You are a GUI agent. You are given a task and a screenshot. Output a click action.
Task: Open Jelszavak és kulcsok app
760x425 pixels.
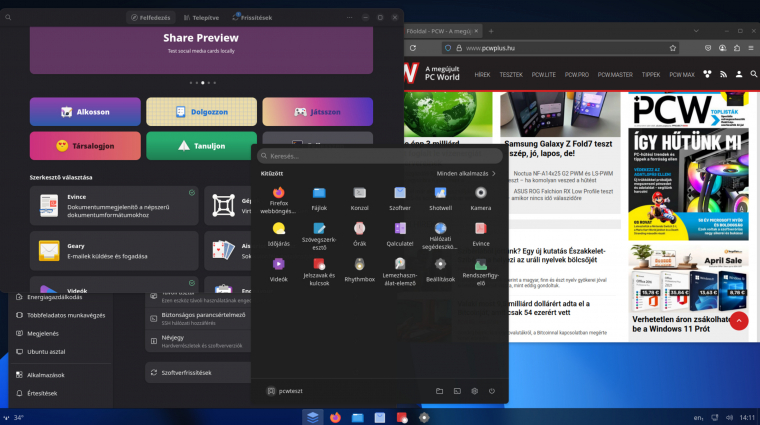tap(319, 272)
